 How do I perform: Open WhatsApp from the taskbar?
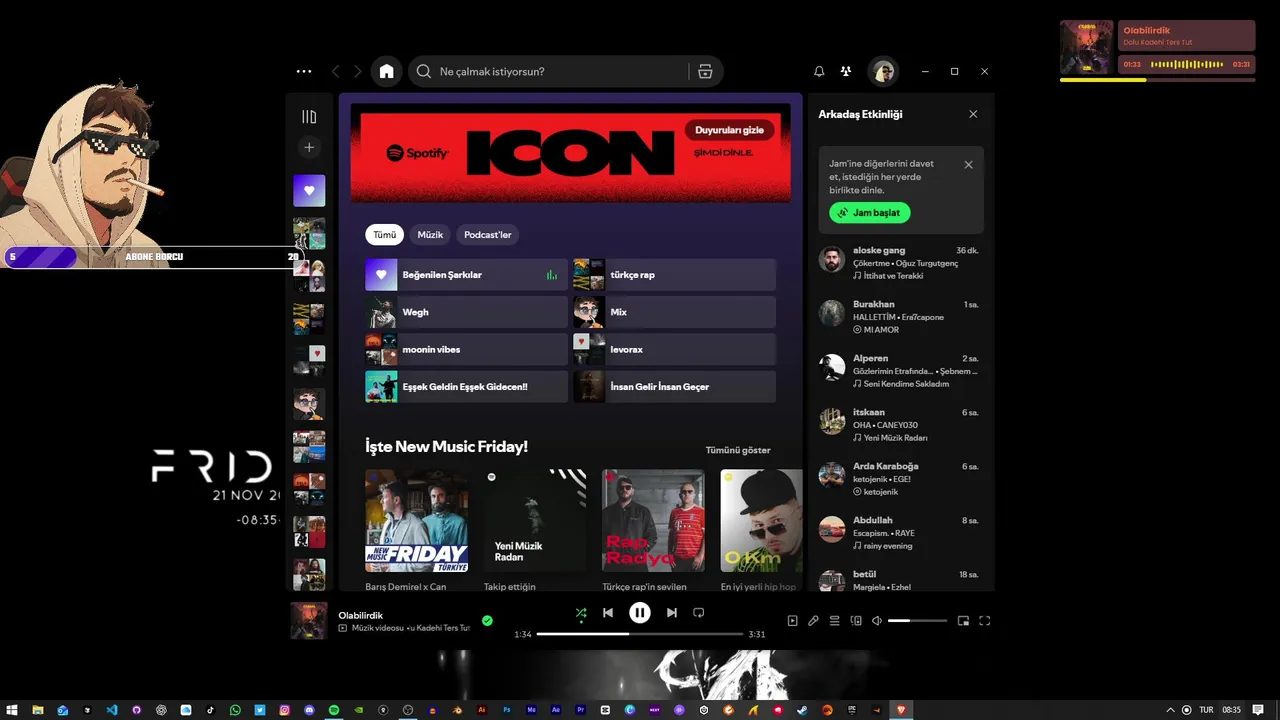[x=235, y=710]
